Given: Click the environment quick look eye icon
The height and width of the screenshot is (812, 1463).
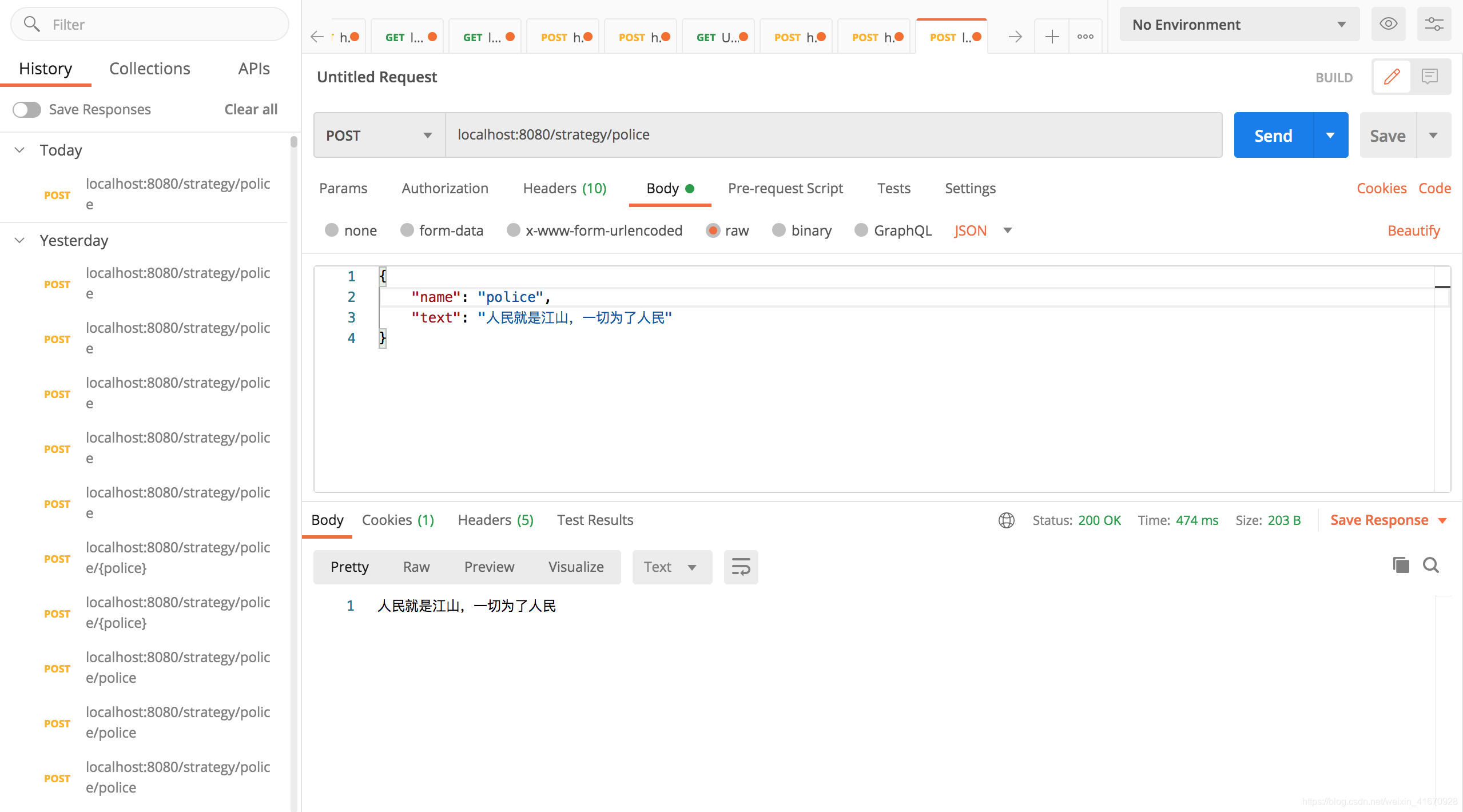Looking at the screenshot, I should coord(1388,24).
